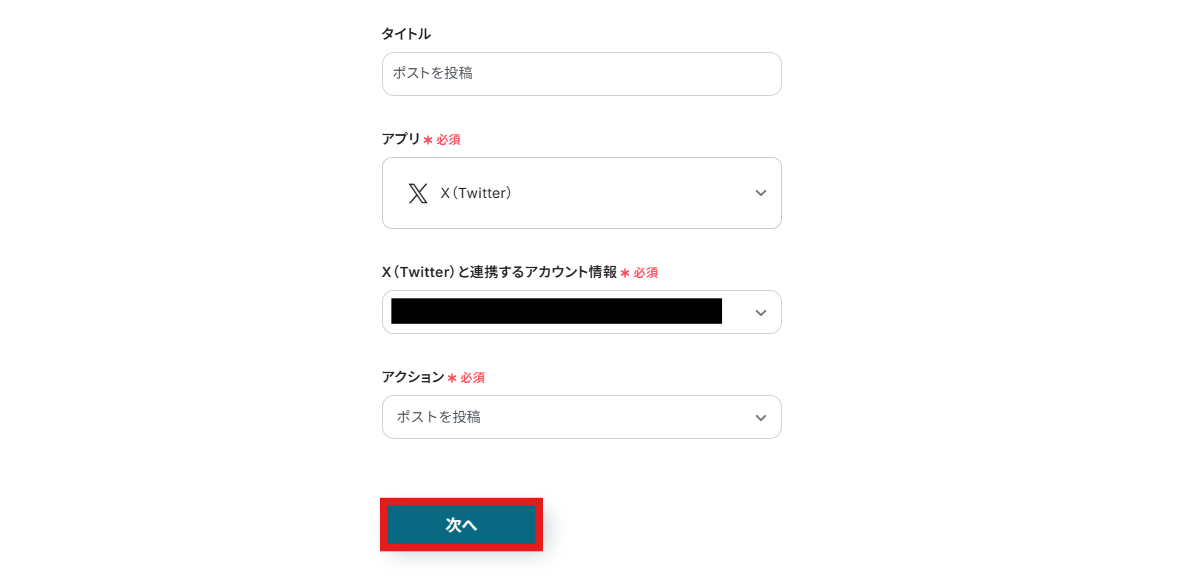Viewport: 1189px width, 576px height.
Task: Click the タイトル field label
Action: coord(406,34)
